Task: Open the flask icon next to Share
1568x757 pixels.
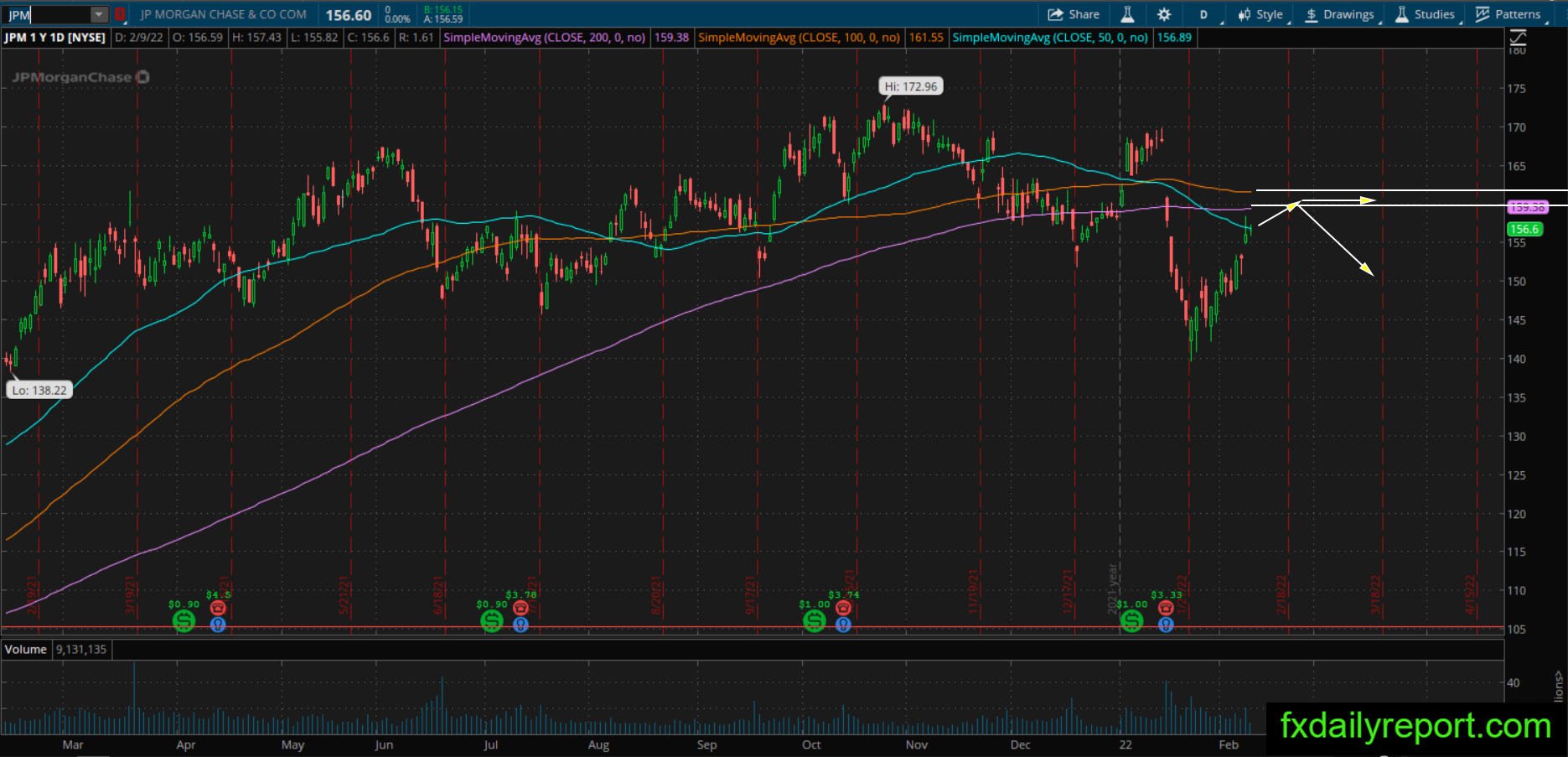Action: pos(1127,14)
